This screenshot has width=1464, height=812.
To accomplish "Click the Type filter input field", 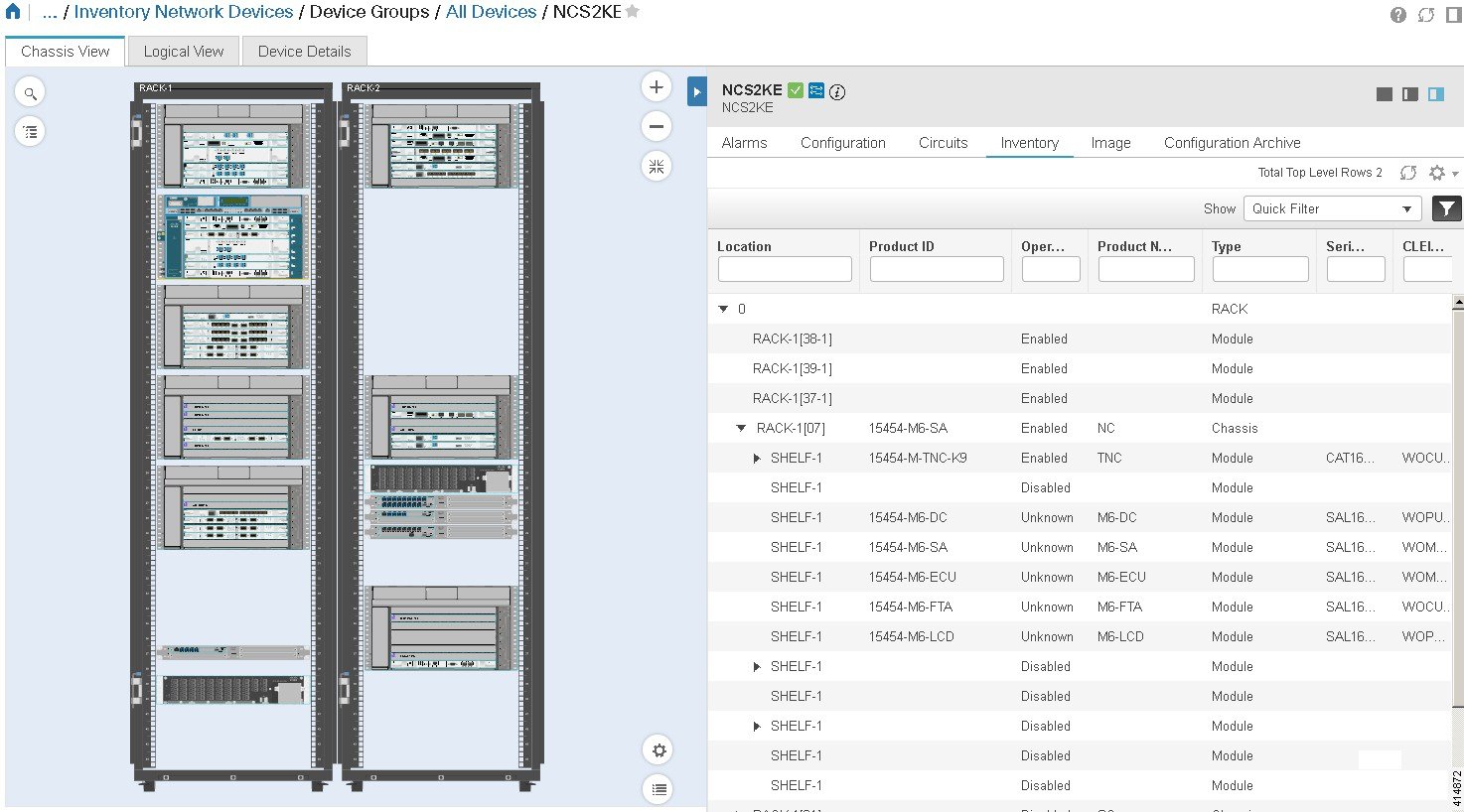I will (x=1260, y=269).
